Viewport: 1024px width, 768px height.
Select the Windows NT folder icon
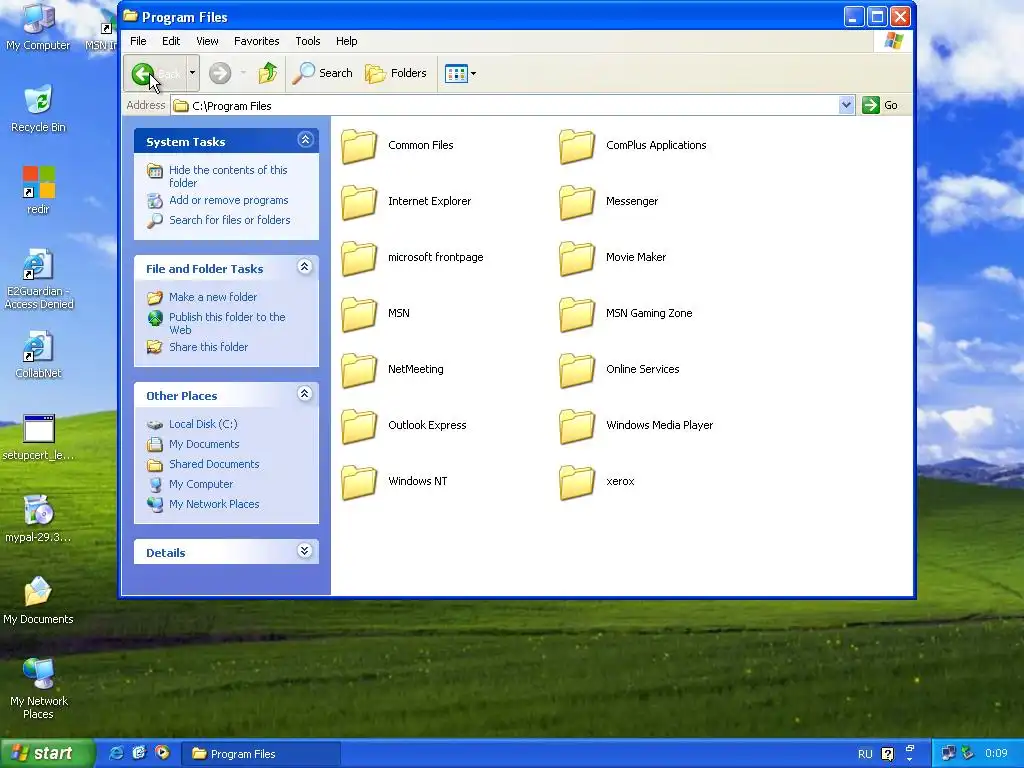(x=359, y=482)
